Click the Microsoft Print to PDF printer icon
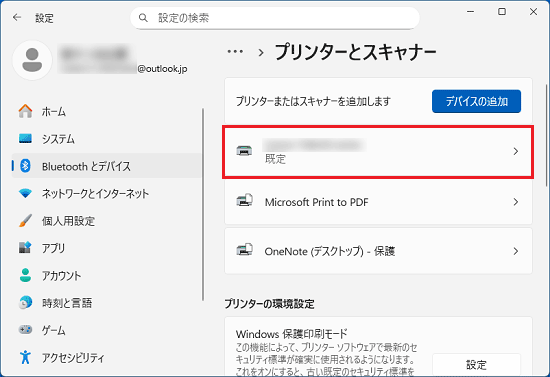Image resolution: width=550 pixels, height=377 pixels. (244, 201)
